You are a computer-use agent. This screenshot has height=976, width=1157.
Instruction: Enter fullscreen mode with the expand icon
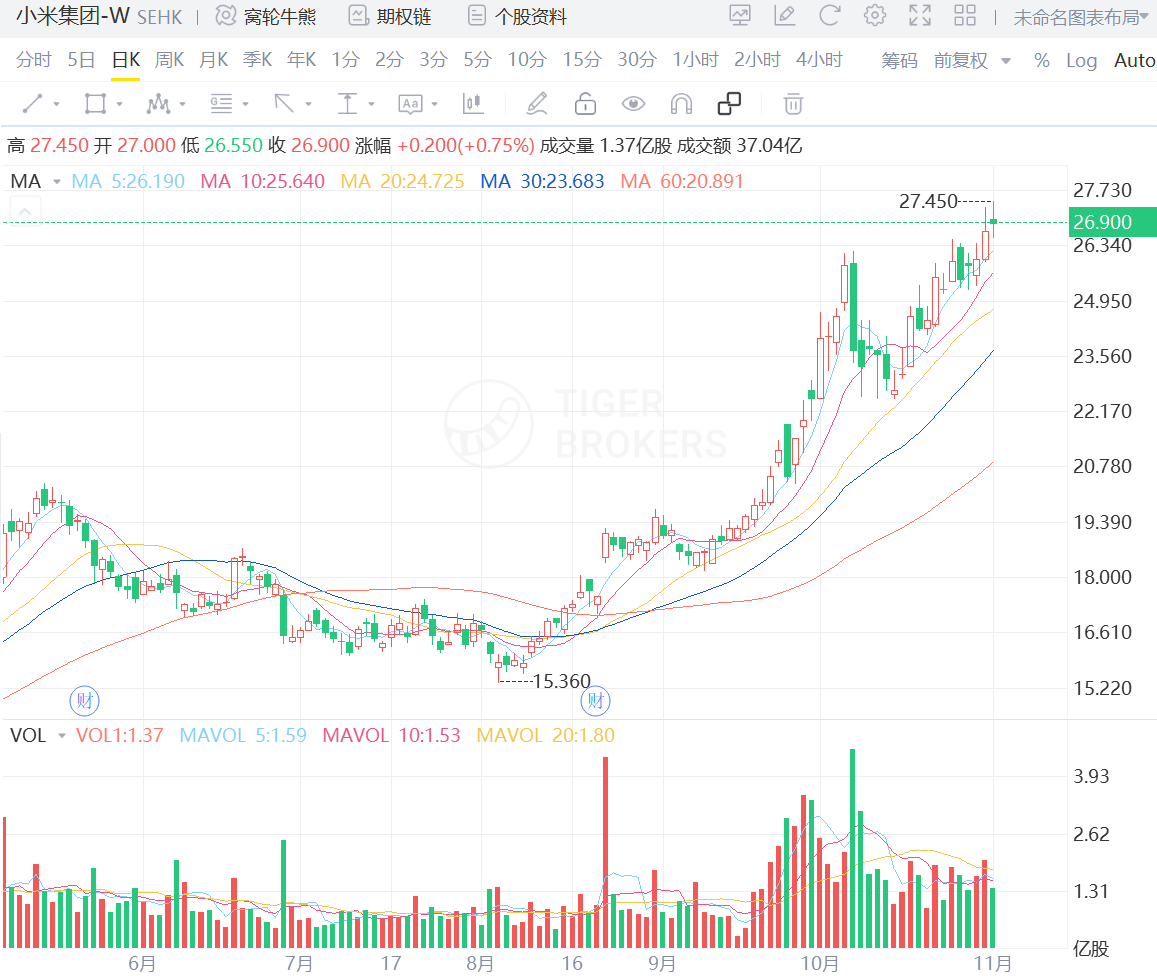pyautogui.click(x=919, y=16)
